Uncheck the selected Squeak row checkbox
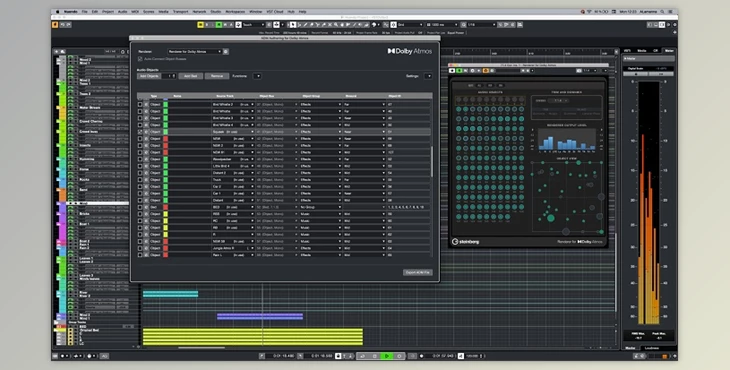This screenshot has height=370, width=730. (x=140, y=132)
